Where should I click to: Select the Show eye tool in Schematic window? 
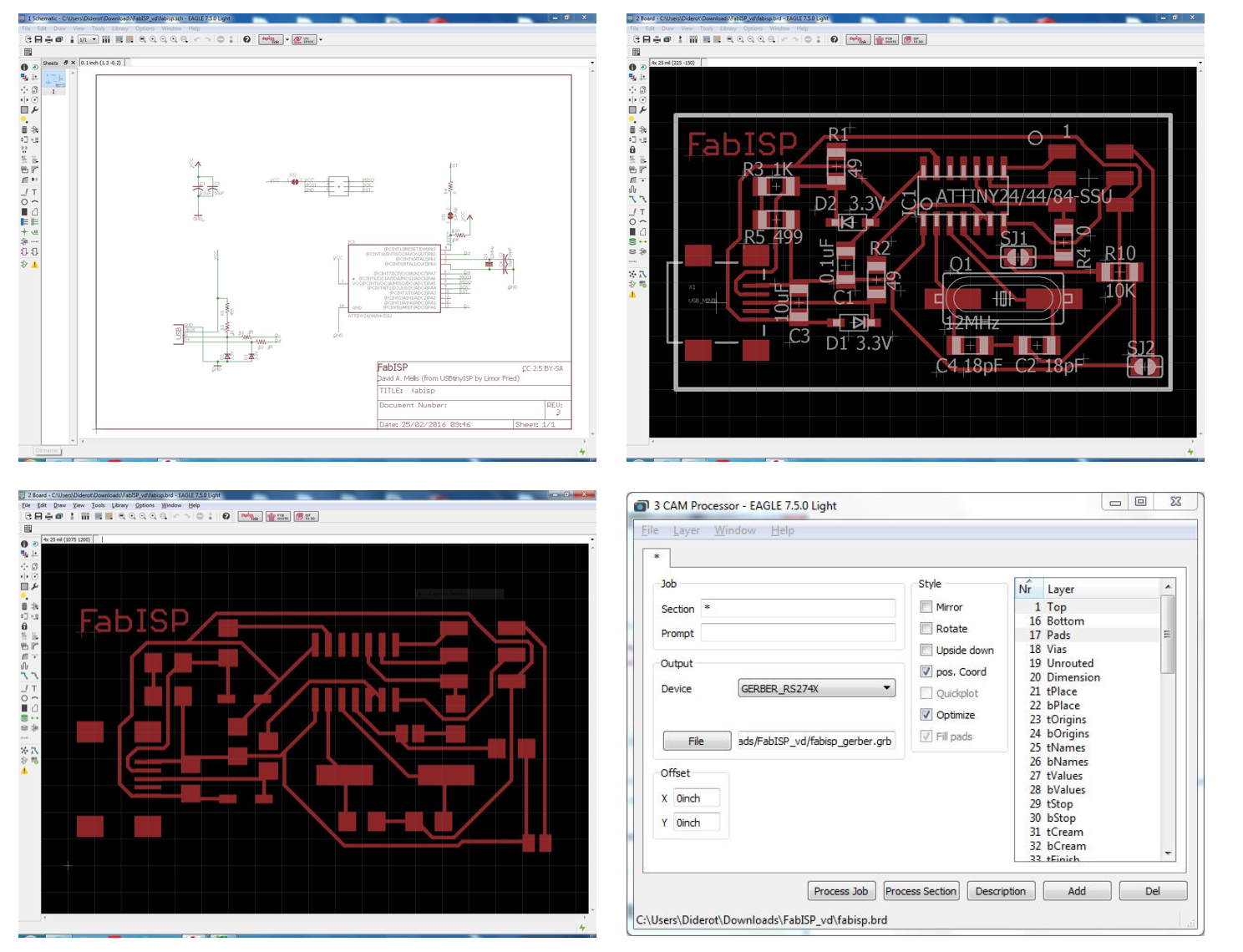tap(34, 67)
